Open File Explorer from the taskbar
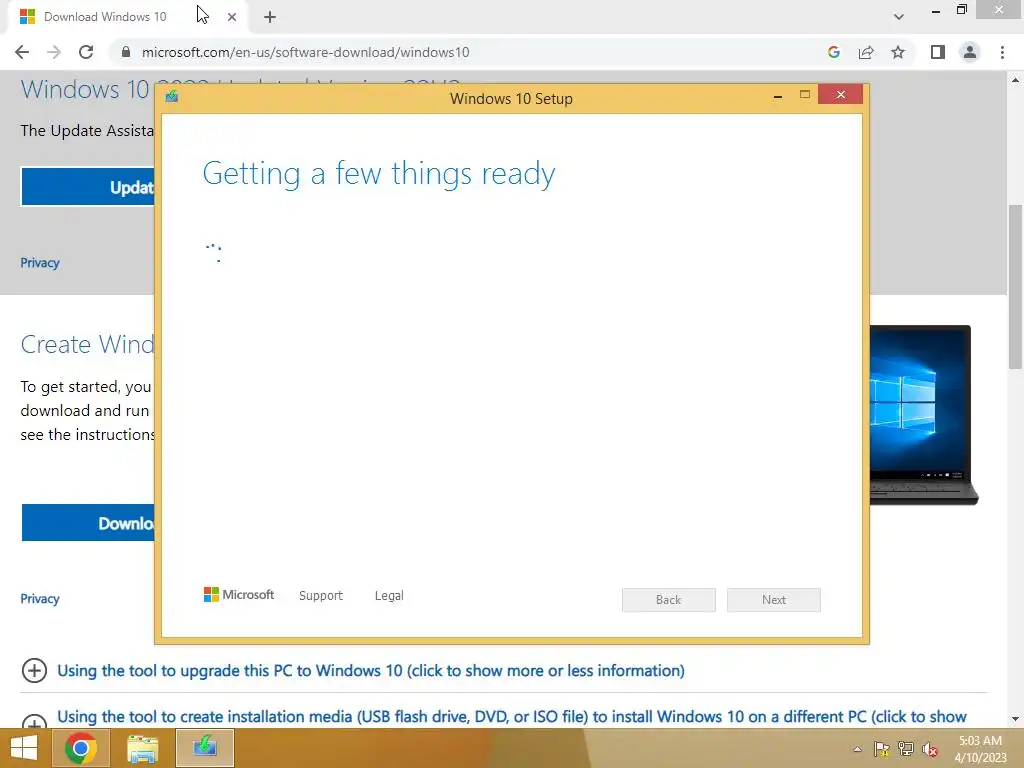Viewport: 1024px width, 768px height. click(142, 748)
